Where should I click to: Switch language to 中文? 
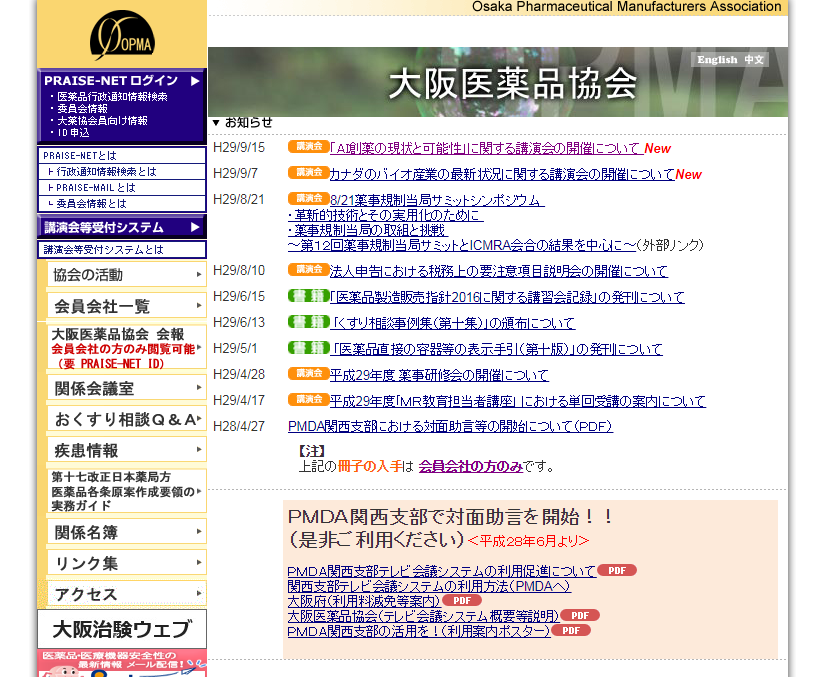tap(754, 60)
